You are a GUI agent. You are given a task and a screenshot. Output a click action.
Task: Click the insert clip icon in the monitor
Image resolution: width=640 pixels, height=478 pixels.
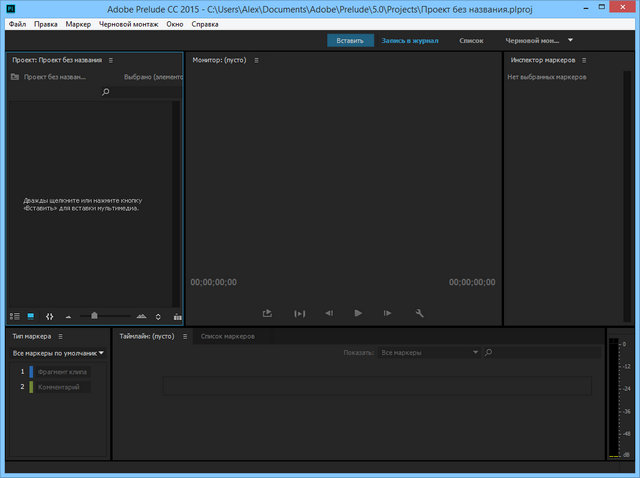pos(298,313)
